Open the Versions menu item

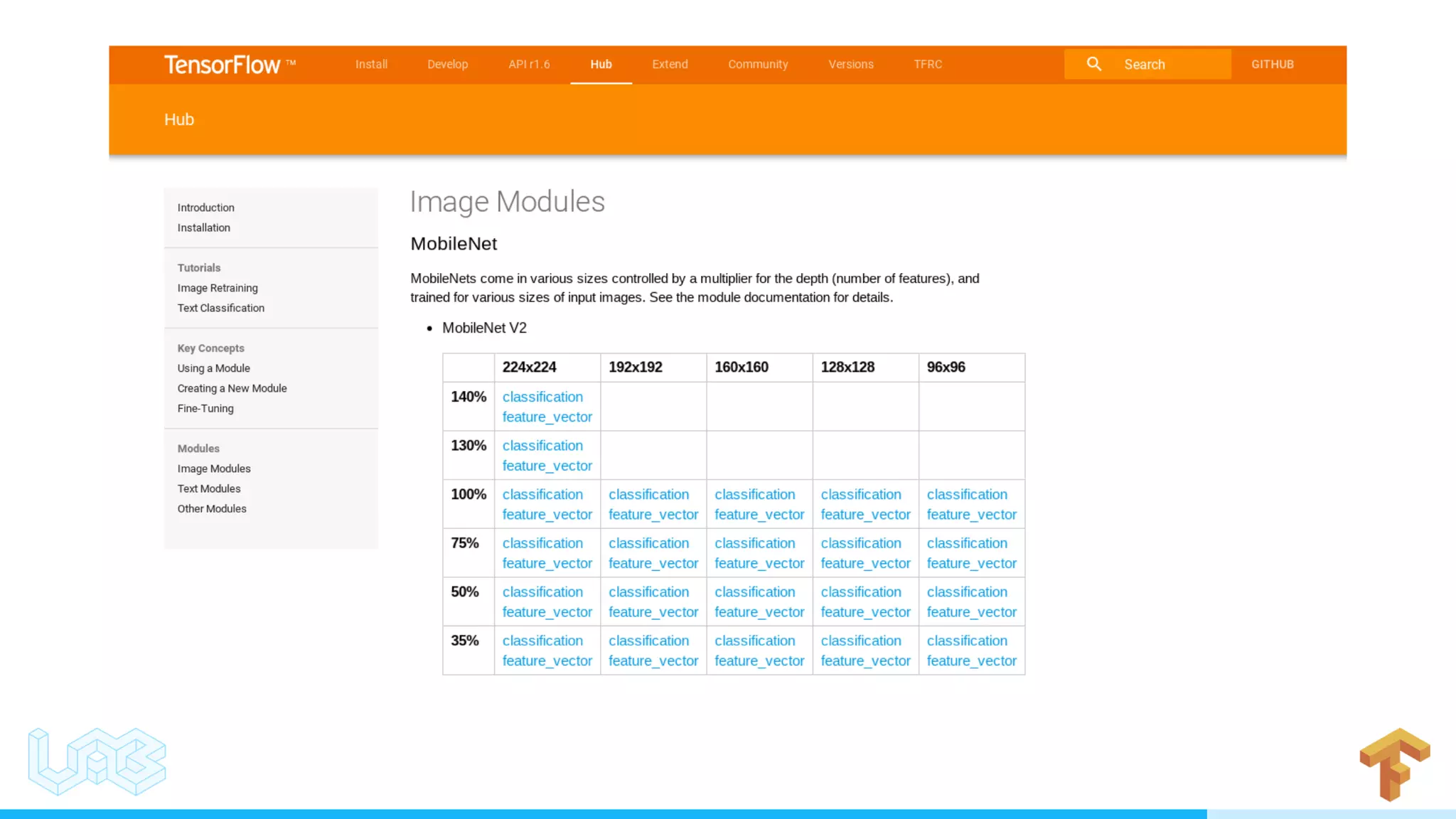(851, 65)
